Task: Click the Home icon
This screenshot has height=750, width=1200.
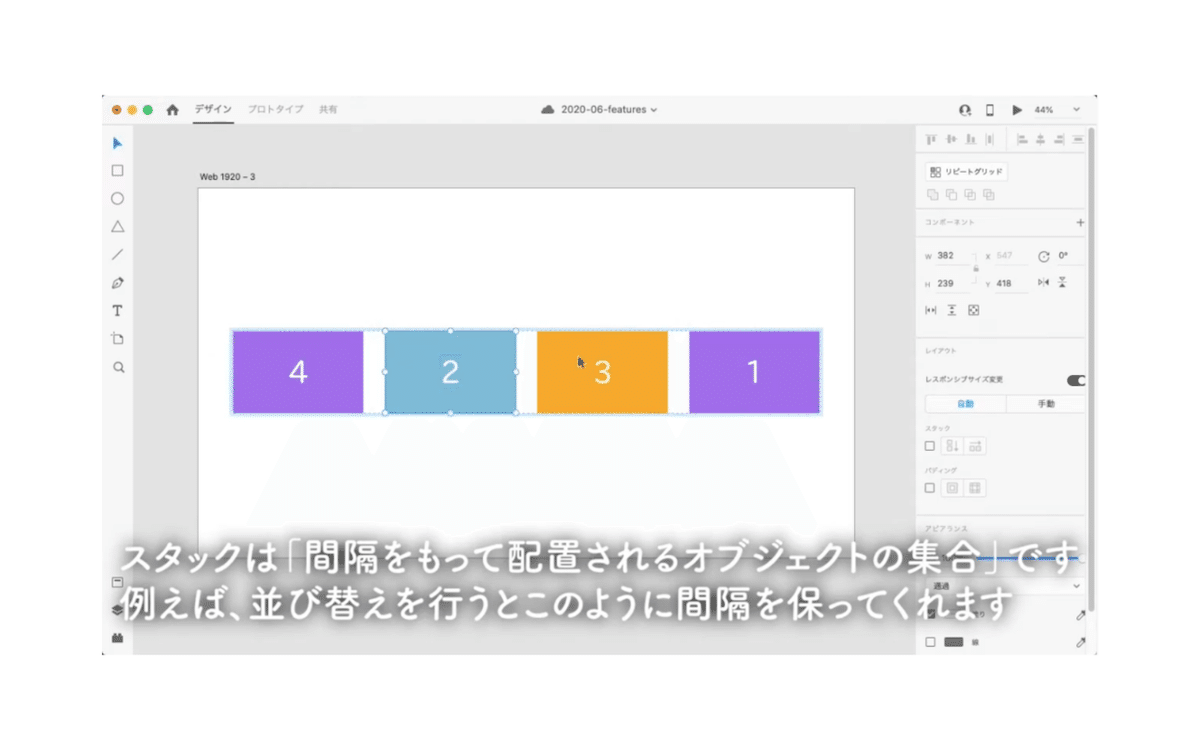Action: click(x=172, y=110)
